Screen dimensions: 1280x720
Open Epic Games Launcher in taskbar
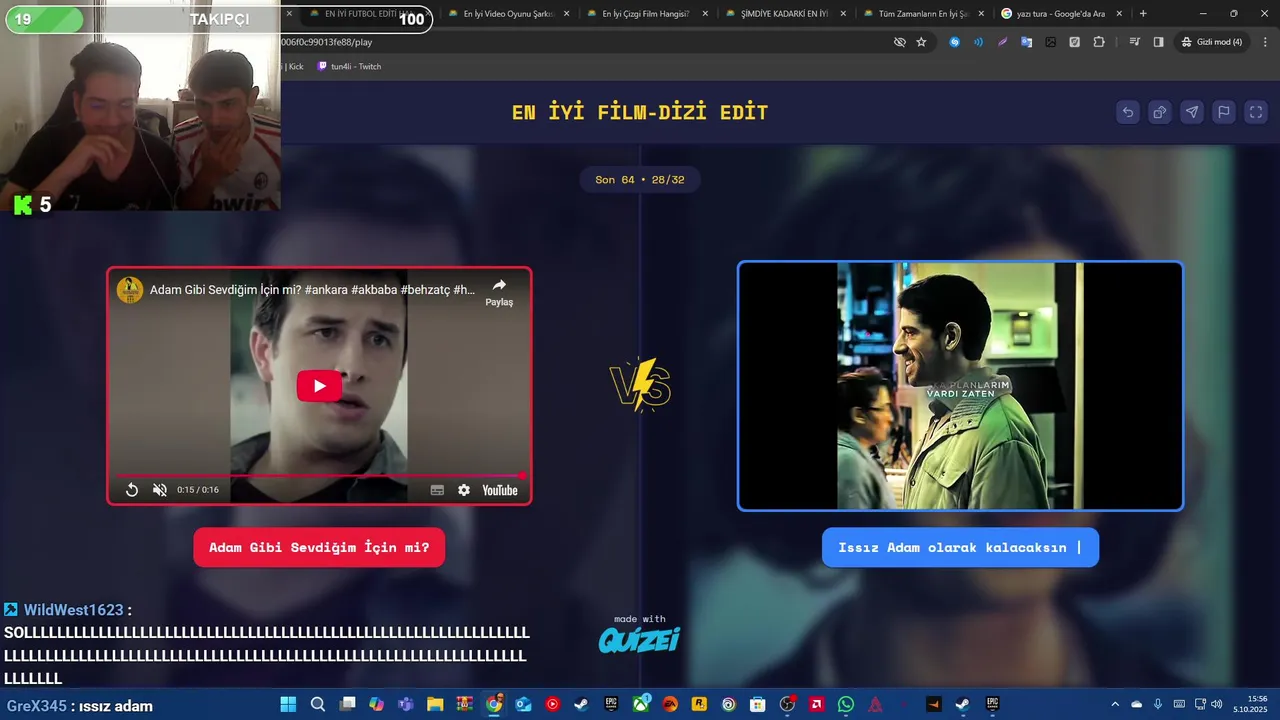pos(611,704)
